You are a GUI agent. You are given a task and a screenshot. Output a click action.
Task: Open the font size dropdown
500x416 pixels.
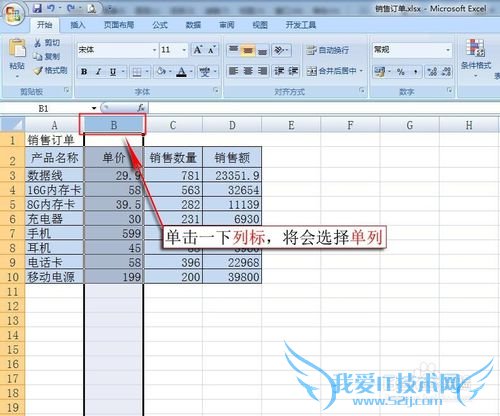click(184, 50)
